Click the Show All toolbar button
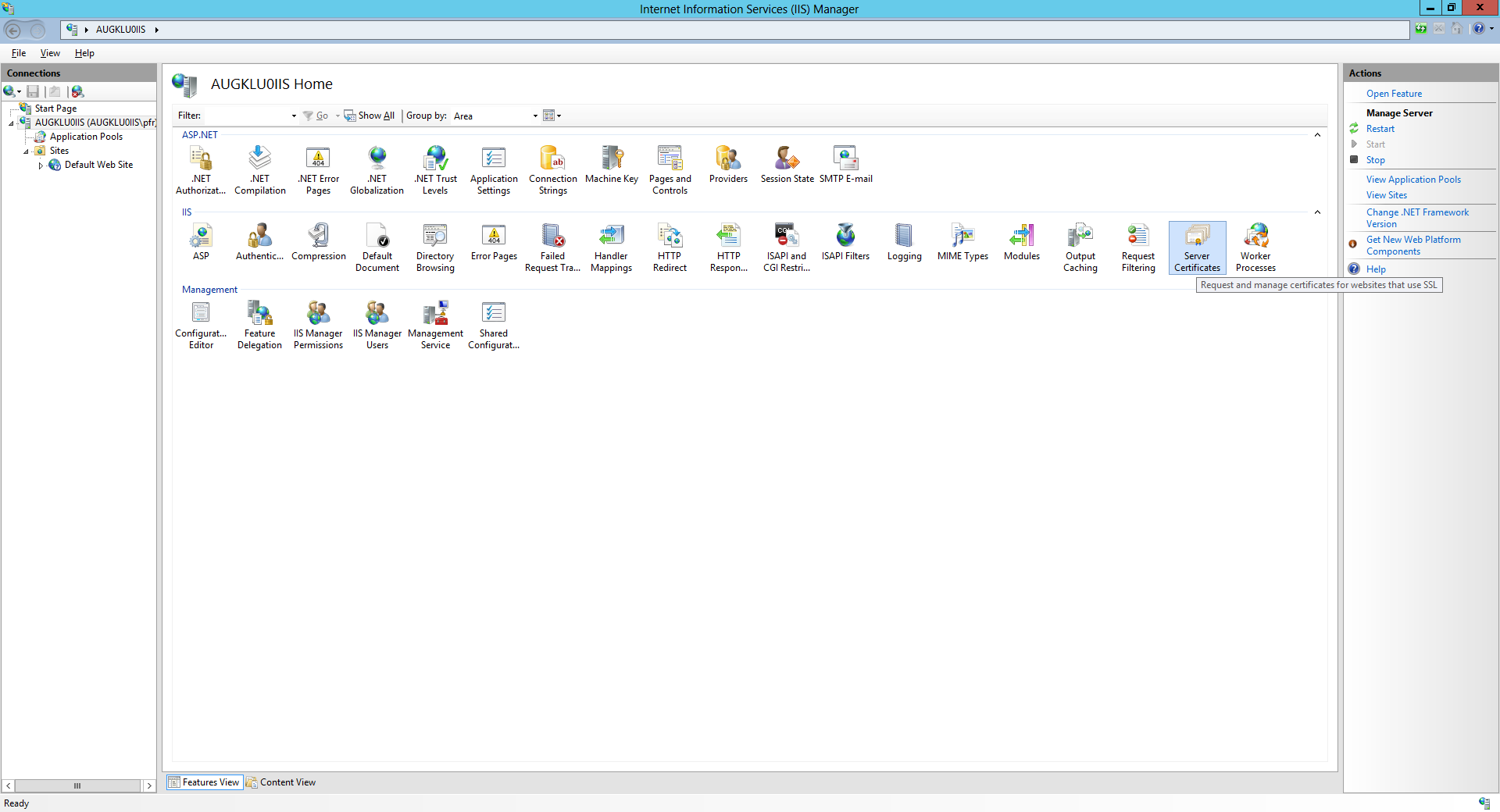Screen dimensions: 1500x812 [x=370, y=116]
